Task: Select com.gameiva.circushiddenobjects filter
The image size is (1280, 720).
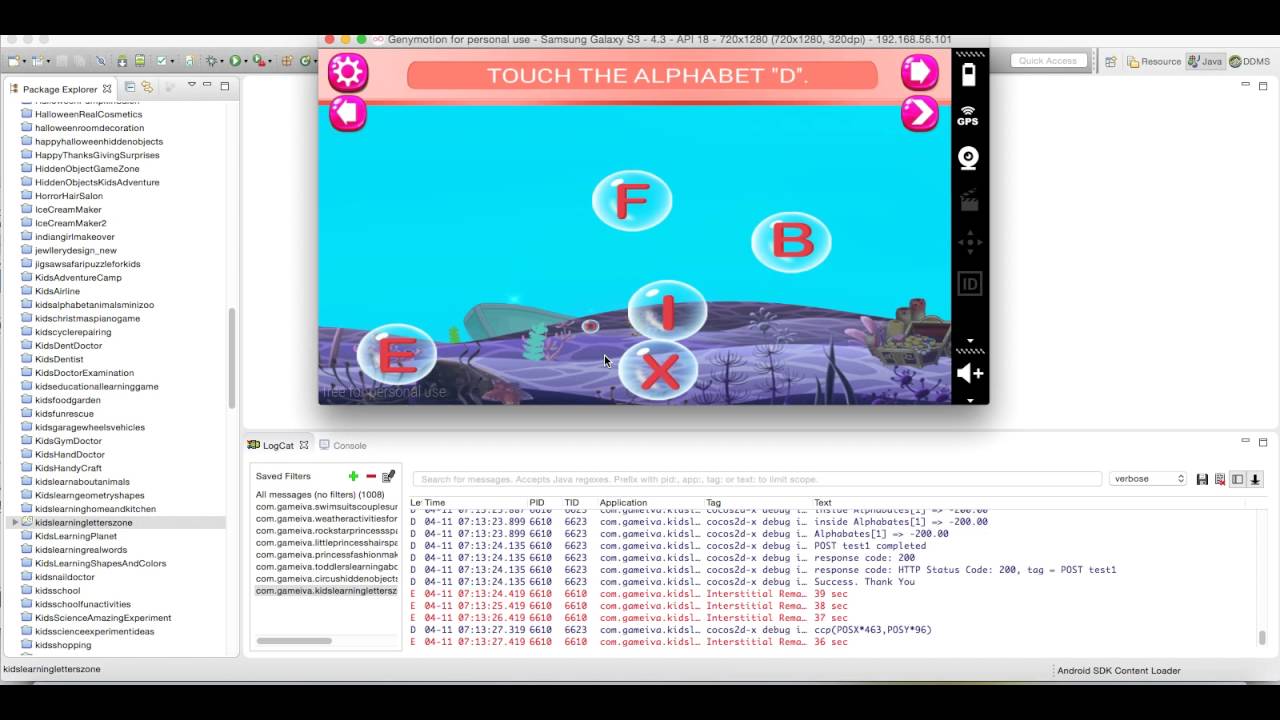Action: coord(326,579)
